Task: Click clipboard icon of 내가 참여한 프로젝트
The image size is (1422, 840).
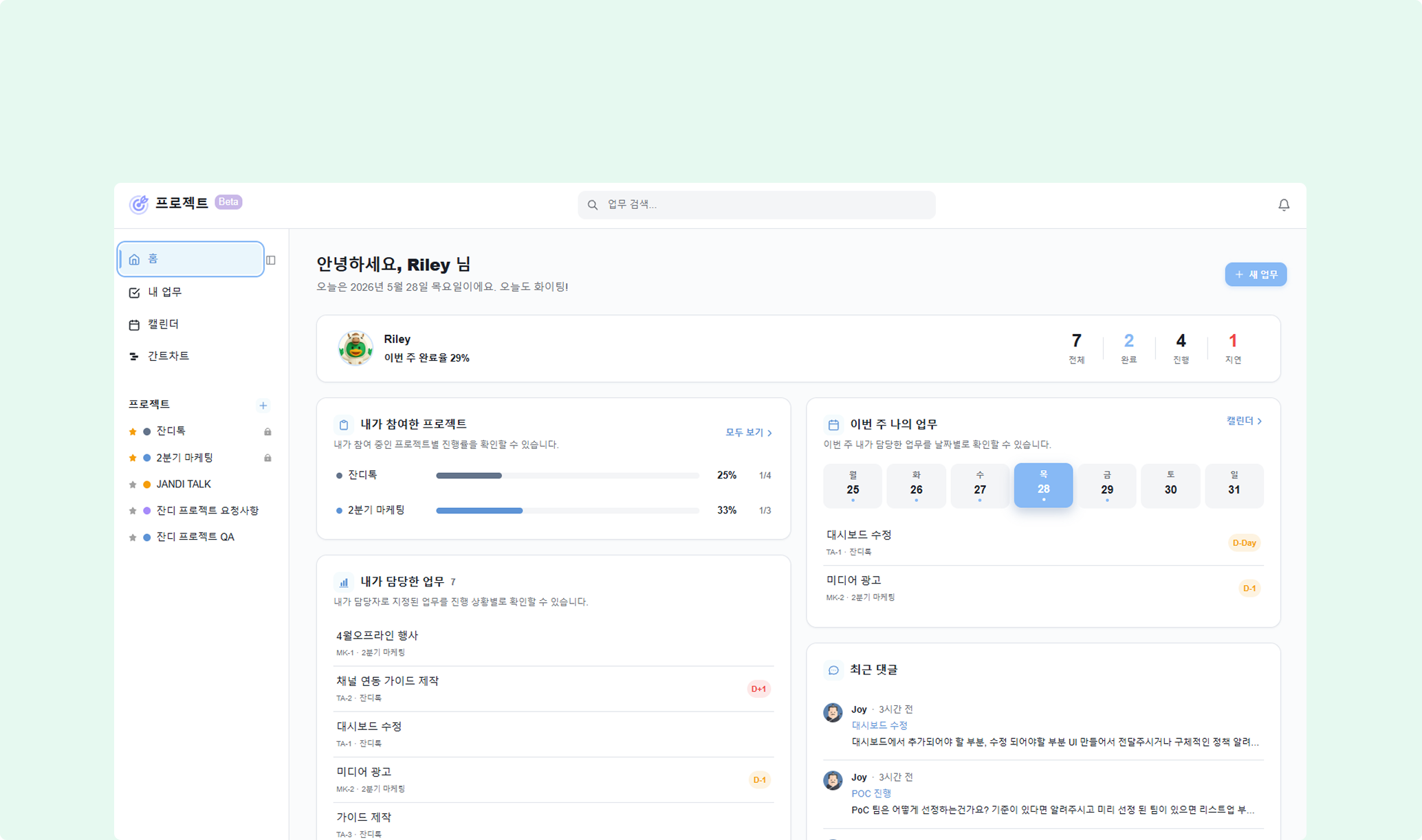Action: click(x=344, y=425)
